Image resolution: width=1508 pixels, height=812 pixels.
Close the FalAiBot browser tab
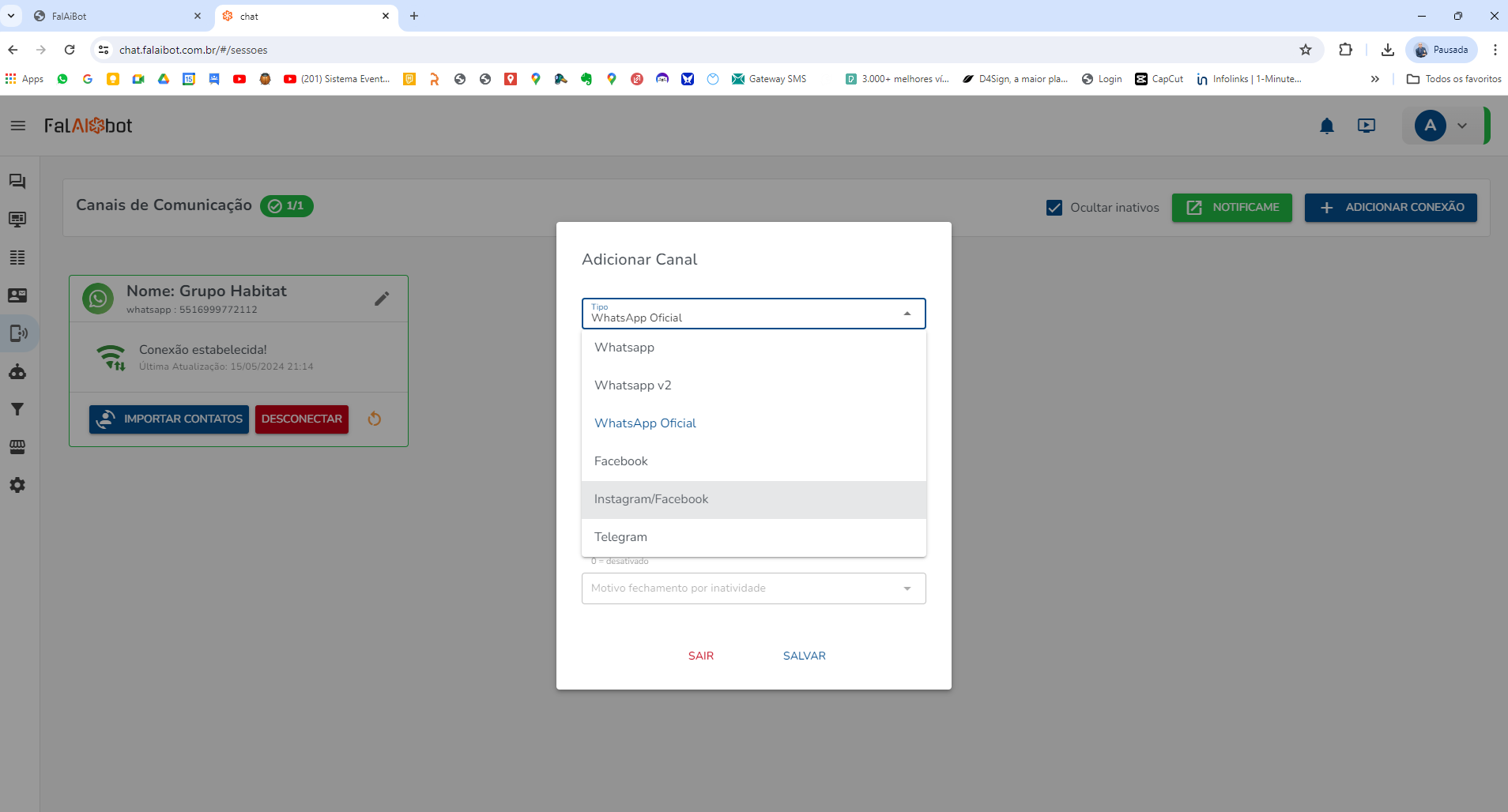198,16
